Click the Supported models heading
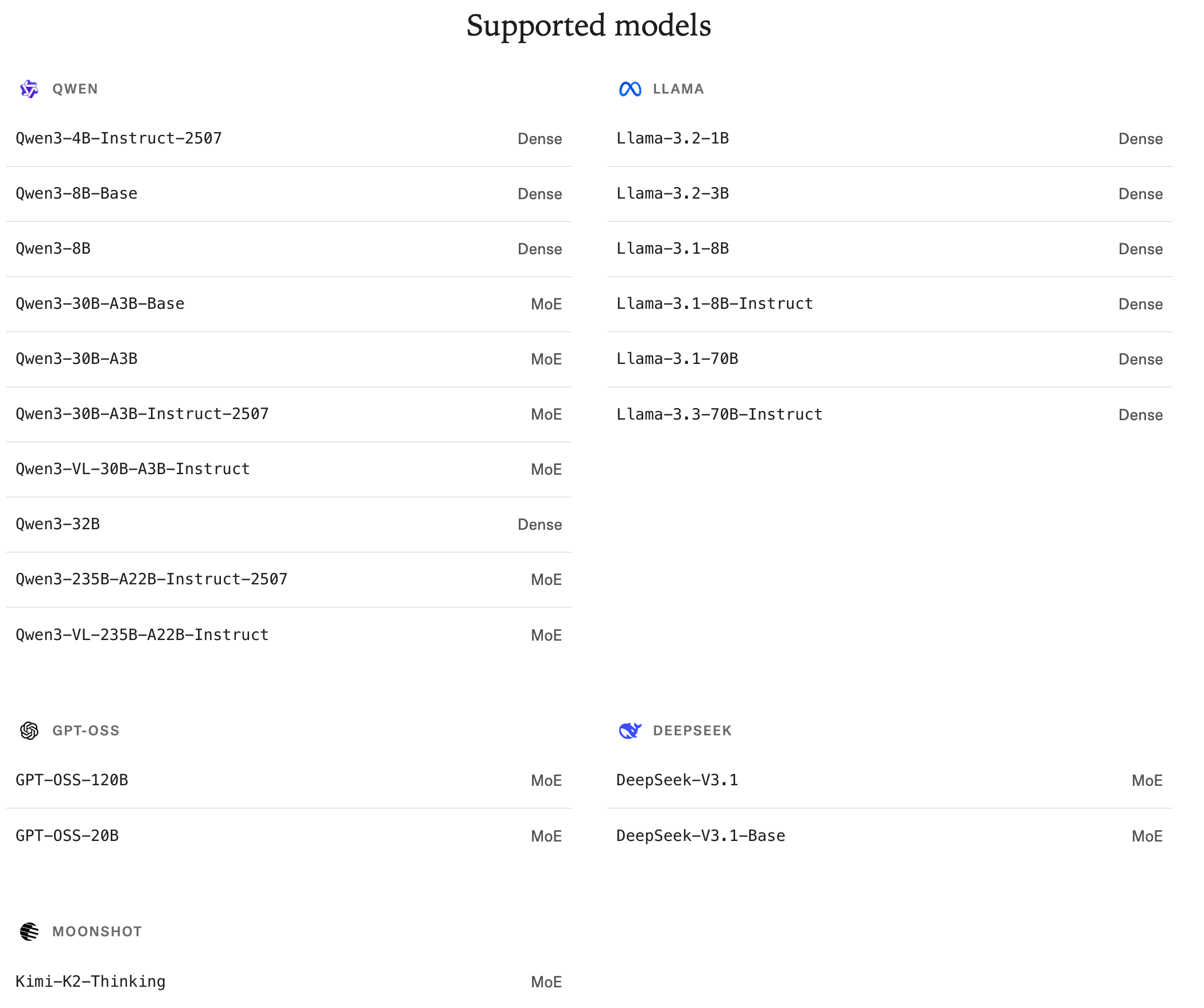This screenshot has width=1204, height=1008. coord(589,26)
